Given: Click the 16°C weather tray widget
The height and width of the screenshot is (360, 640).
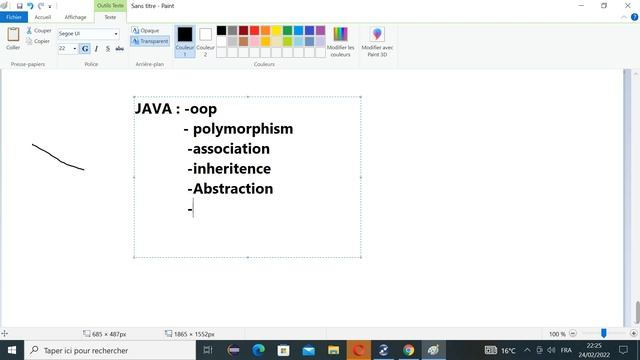Looking at the screenshot, I should click(x=500, y=350).
